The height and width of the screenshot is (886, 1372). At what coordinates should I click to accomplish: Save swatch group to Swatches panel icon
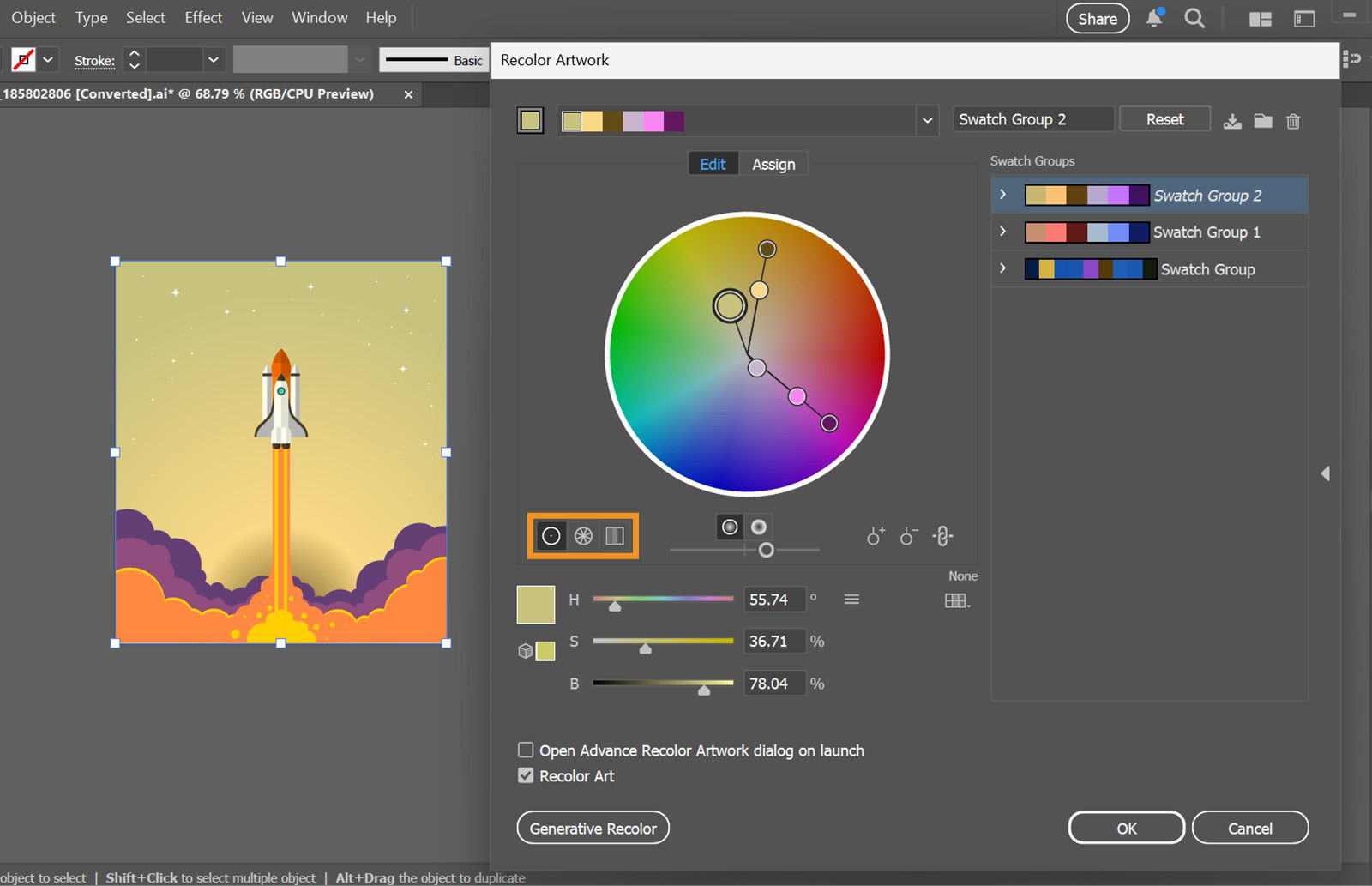pyautogui.click(x=1233, y=121)
